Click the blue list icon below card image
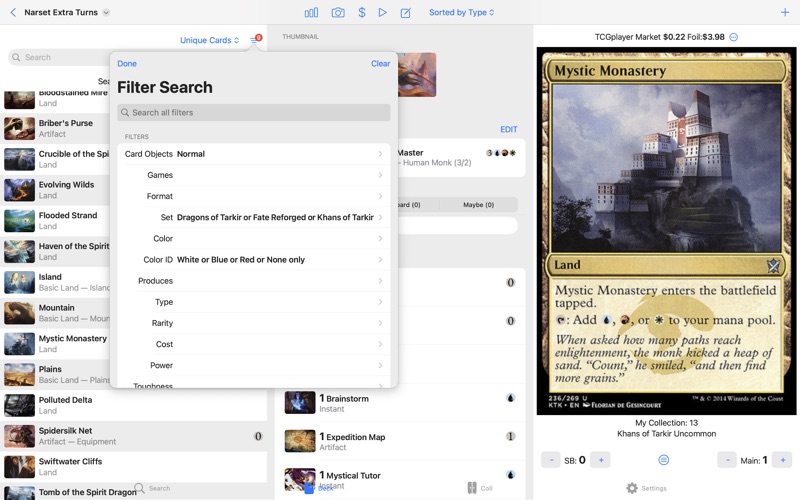Image resolution: width=800 pixels, height=500 pixels. pyautogui.click(x=663, y=460)
